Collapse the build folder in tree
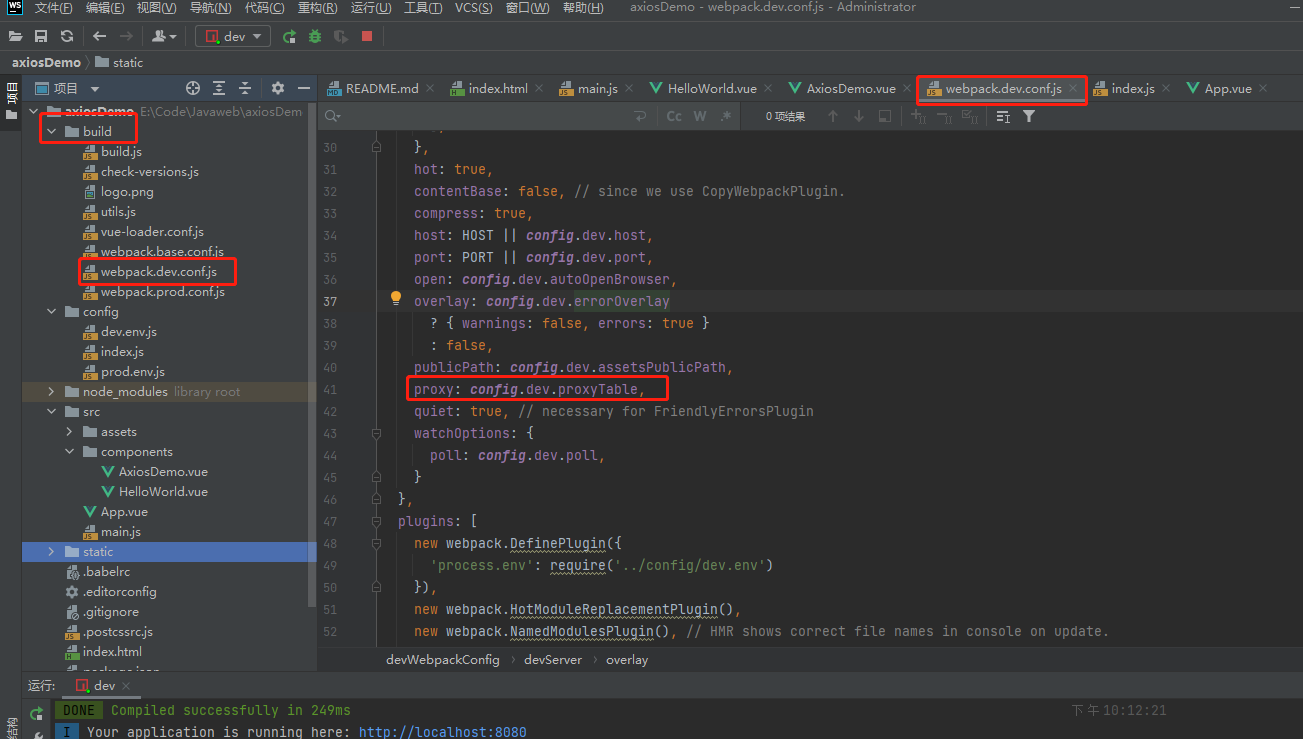This screenshot has height=739, width=1303. pyautogui.click(x=52, y=131)
